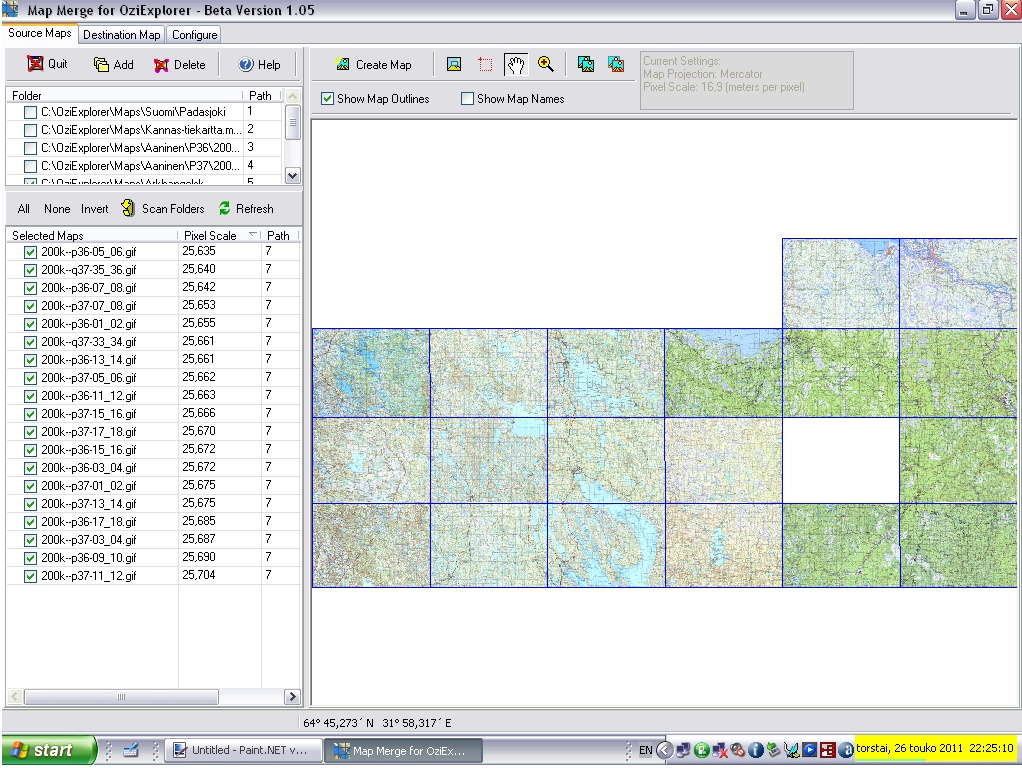Add a new map folder

(113, 65)
